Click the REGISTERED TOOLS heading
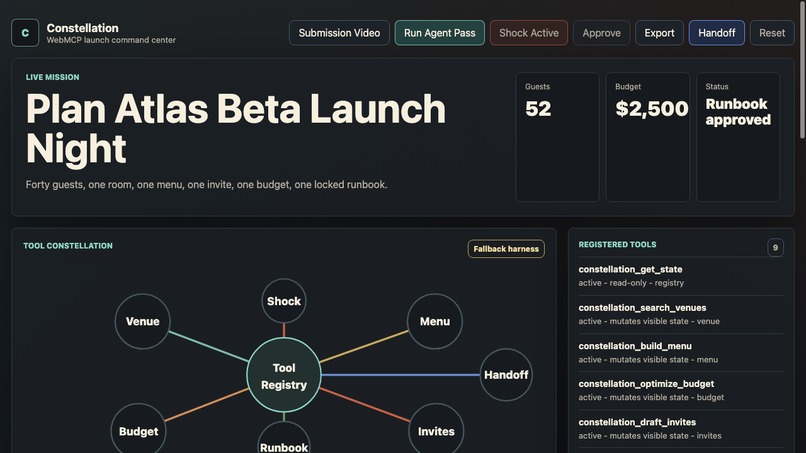Screen dimensions: 806x453 pyautogui.click(x=617, y=244)
